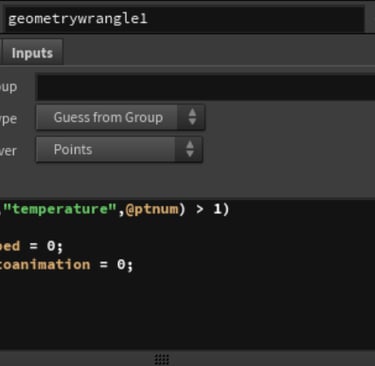375x366 pixels.
Task: Open the Inputs tab
Action: [32, 53]
